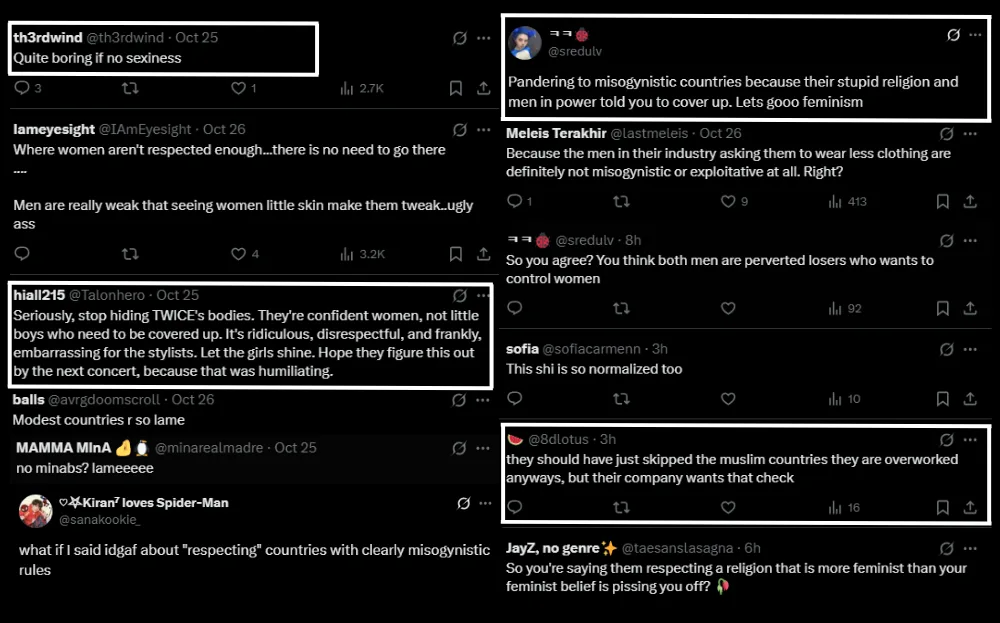Share the 8dlotus tweet
The image size is (1000, 623).
pos(969,507)
